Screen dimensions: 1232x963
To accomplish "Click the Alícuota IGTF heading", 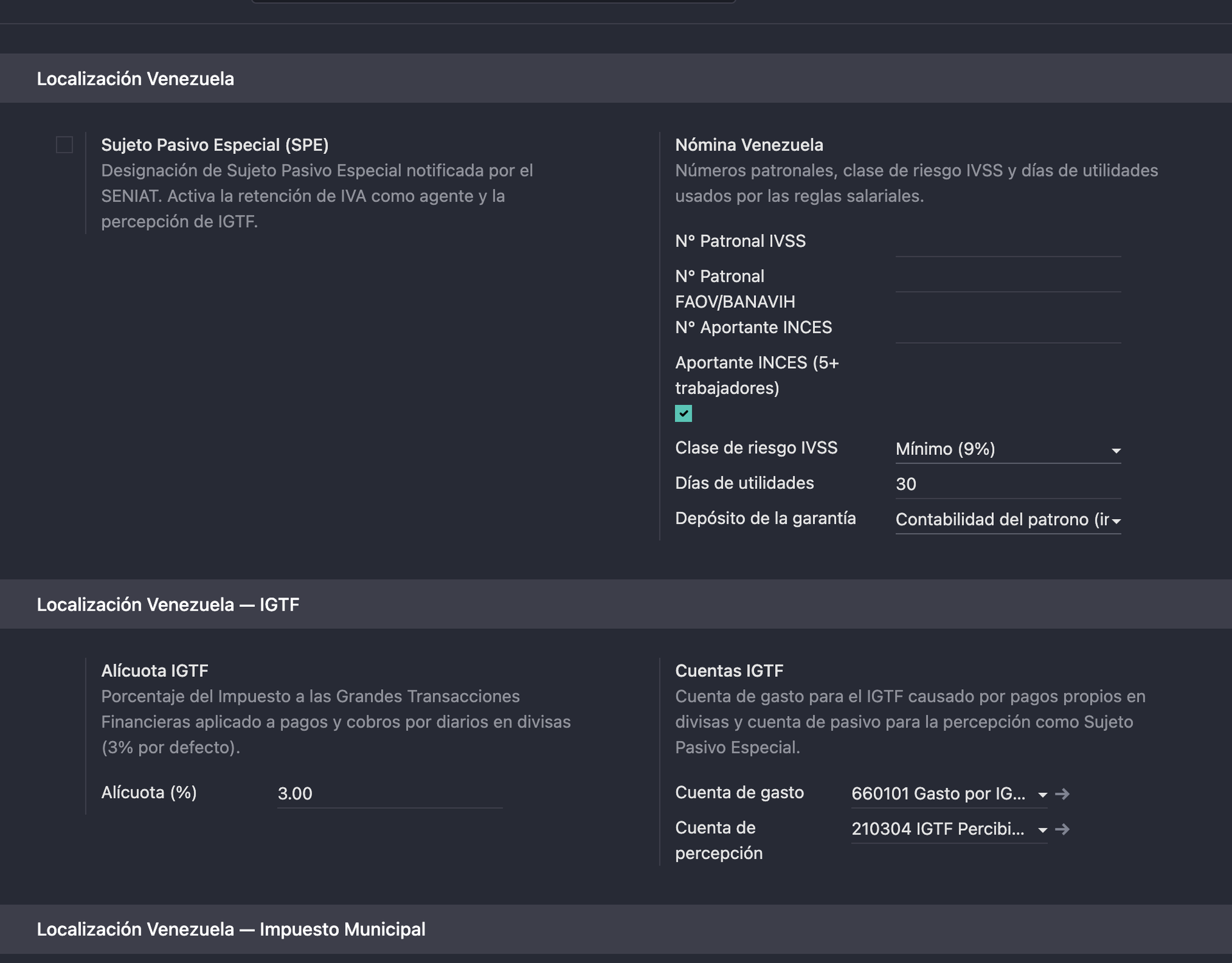I will pos(155,671).
